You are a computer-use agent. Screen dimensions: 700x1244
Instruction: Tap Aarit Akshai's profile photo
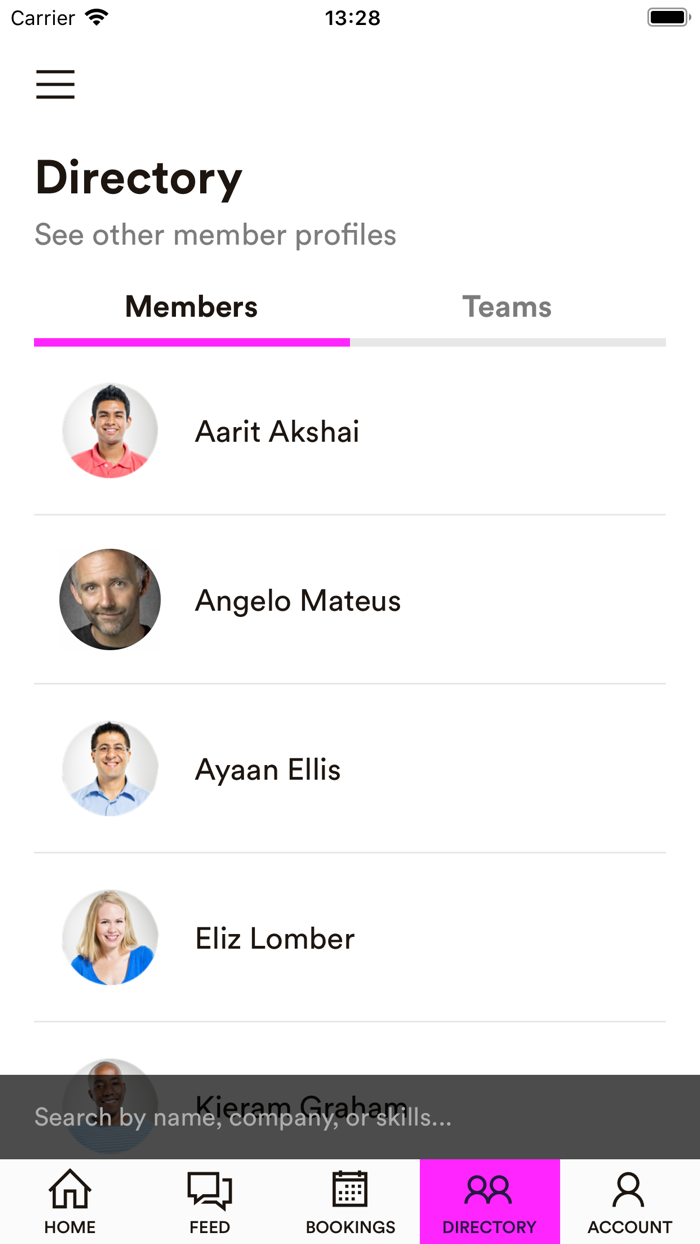coord(110,431)
